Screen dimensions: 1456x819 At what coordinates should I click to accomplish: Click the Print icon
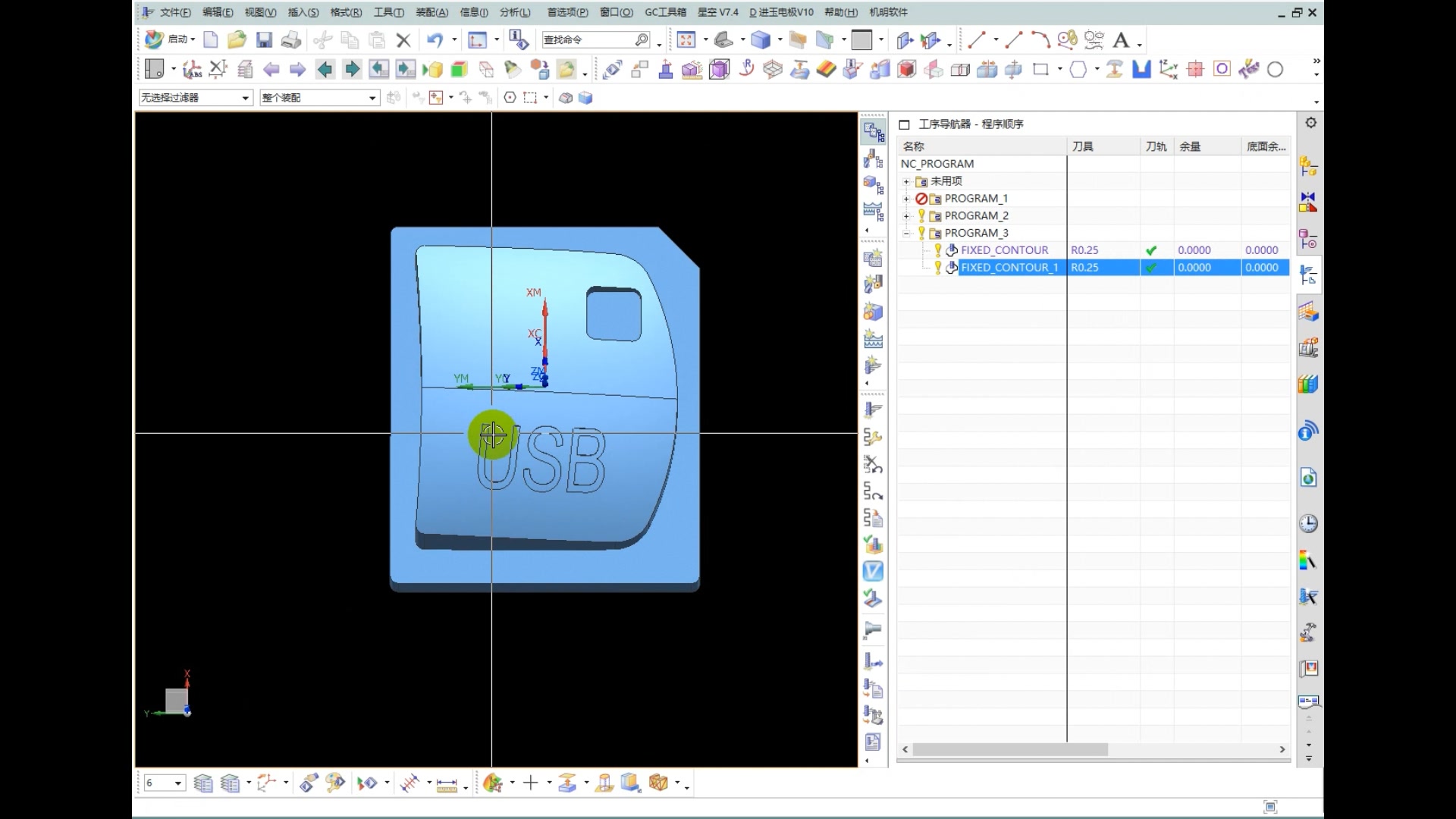click(290, 39)
